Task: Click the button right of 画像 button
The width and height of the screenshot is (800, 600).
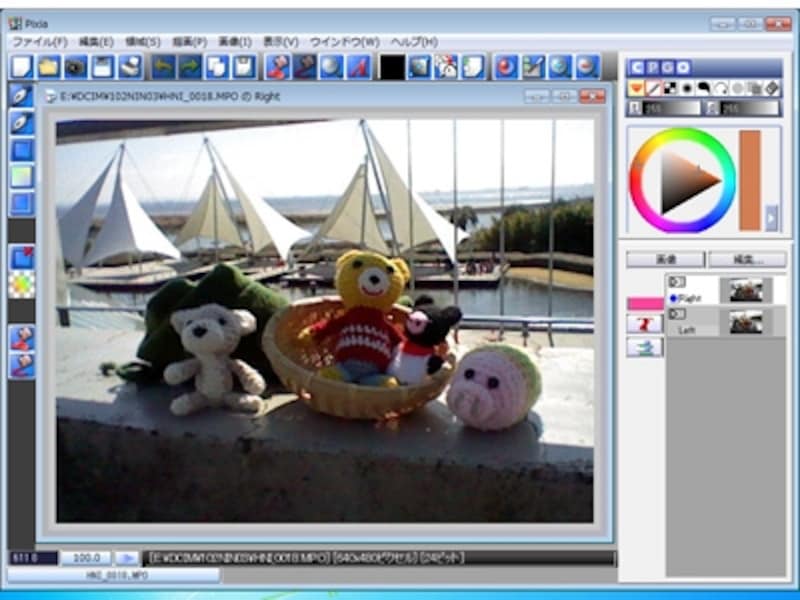Action: point(747,259)
